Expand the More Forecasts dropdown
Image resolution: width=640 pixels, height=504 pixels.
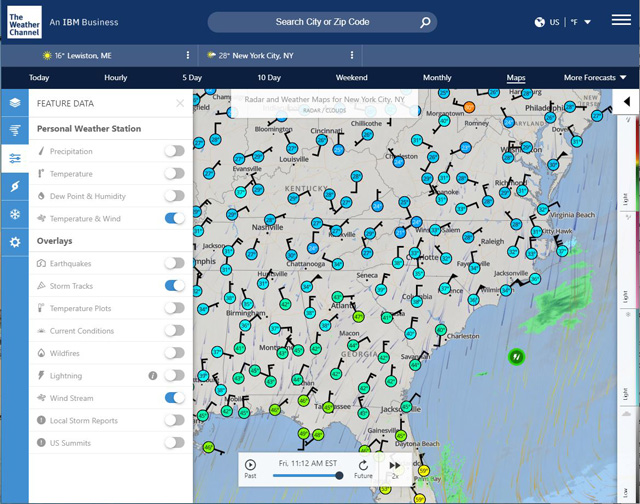point(595,78)
